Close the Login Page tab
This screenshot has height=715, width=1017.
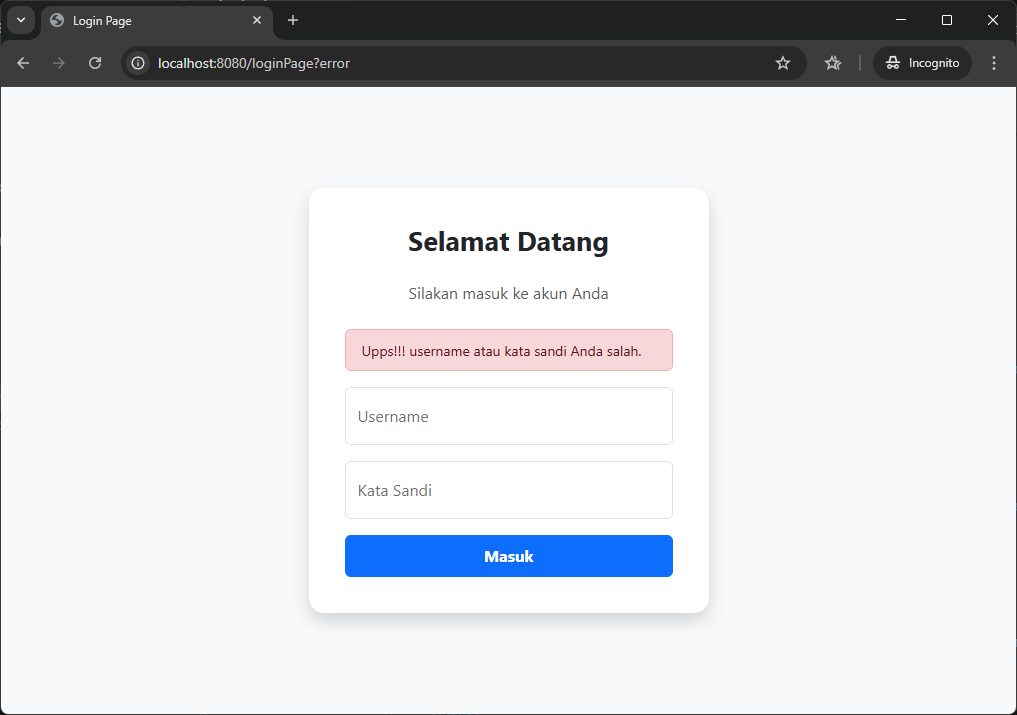pyautogui.click(x=257, y=20)
